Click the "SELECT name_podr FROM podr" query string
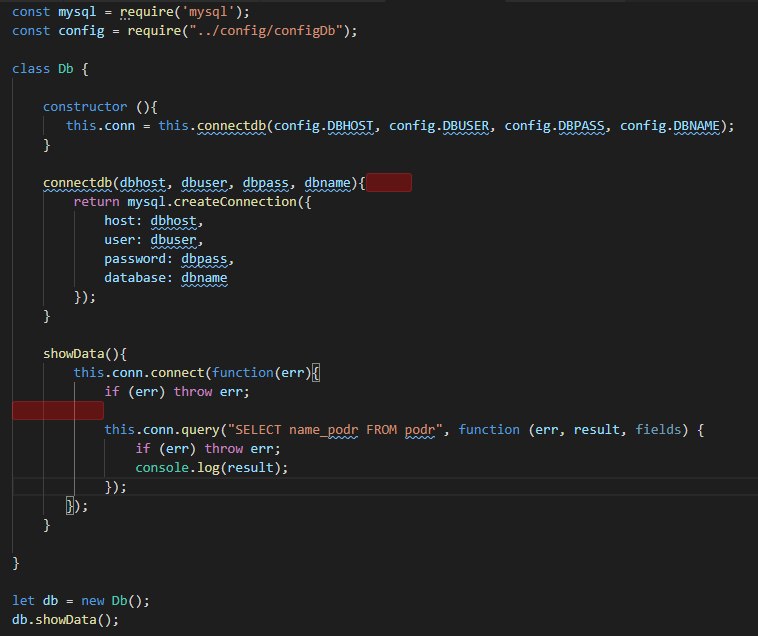This screenshot has width=758, height=636. (335, 430)
